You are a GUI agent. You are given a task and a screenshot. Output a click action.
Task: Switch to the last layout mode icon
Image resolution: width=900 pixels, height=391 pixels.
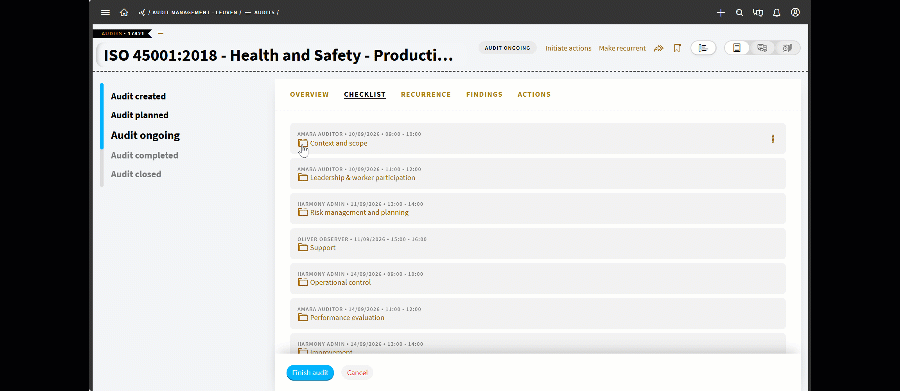(x=787, y=48)
